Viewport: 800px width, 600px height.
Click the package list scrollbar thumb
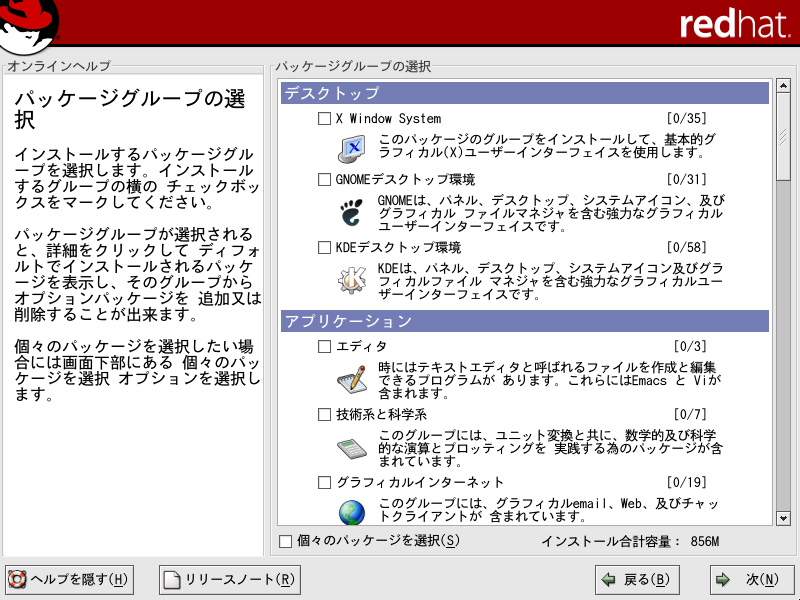pos(783,136)
